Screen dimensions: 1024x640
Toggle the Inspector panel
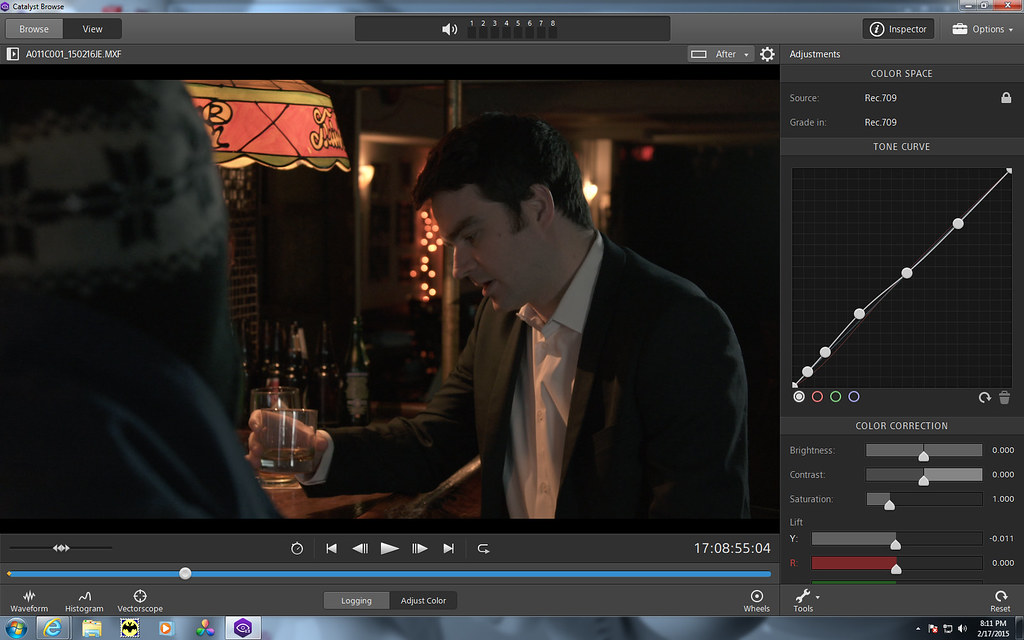click(899, 29)
